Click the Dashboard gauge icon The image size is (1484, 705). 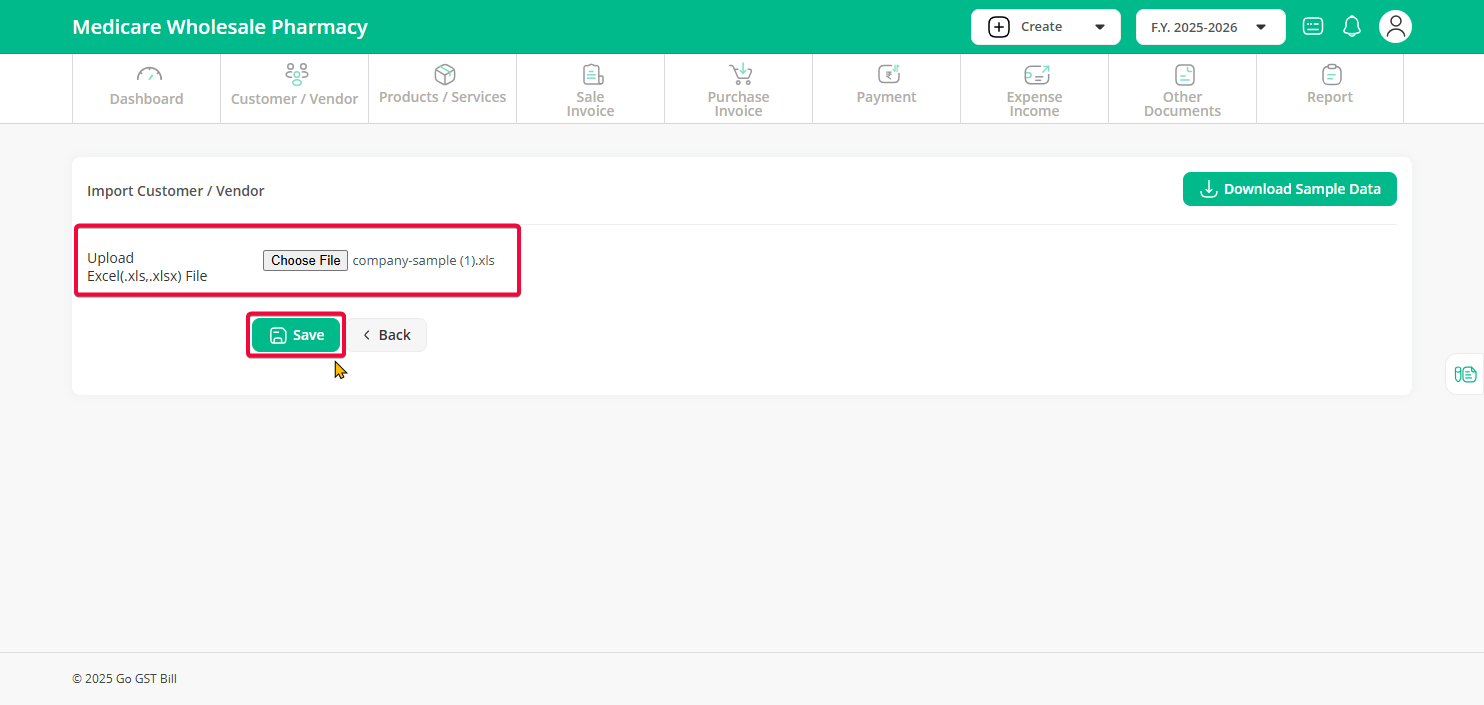[x=148, y=74]
